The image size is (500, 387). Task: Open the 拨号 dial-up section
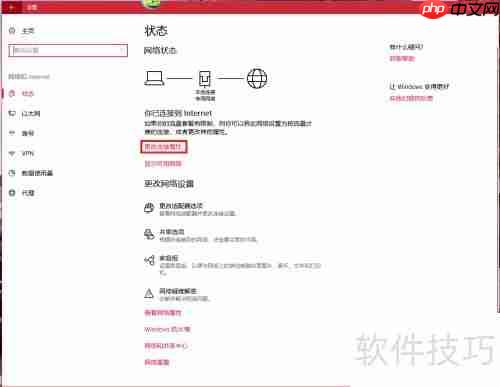pyautogui.click(x=22, y=133)
